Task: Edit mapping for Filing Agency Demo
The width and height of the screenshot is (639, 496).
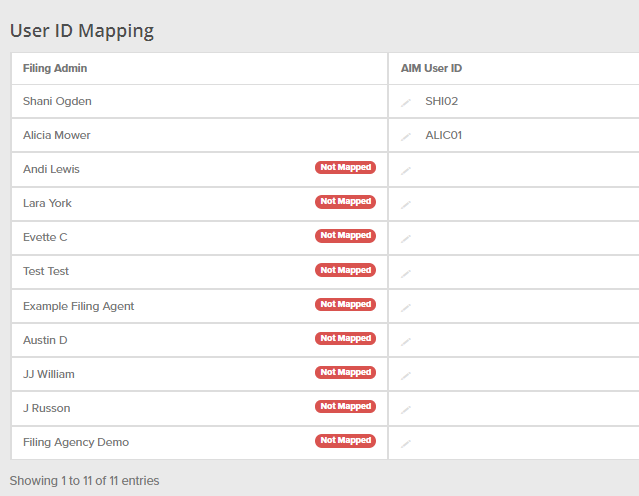Action: click(x=406, y=443)
